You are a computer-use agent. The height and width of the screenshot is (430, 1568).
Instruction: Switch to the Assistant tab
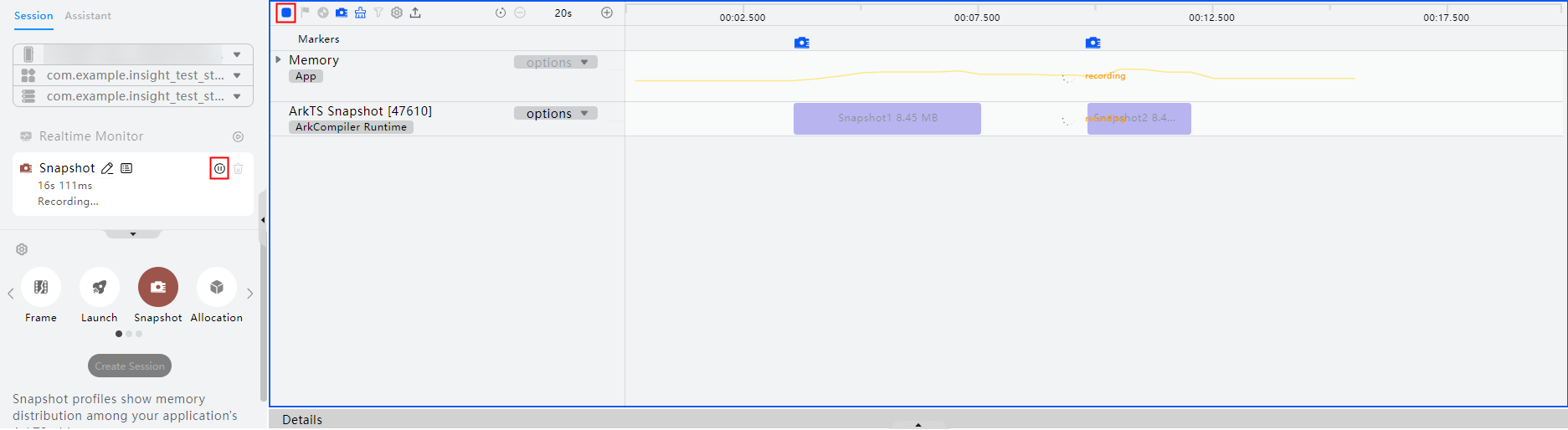point(88,16)
